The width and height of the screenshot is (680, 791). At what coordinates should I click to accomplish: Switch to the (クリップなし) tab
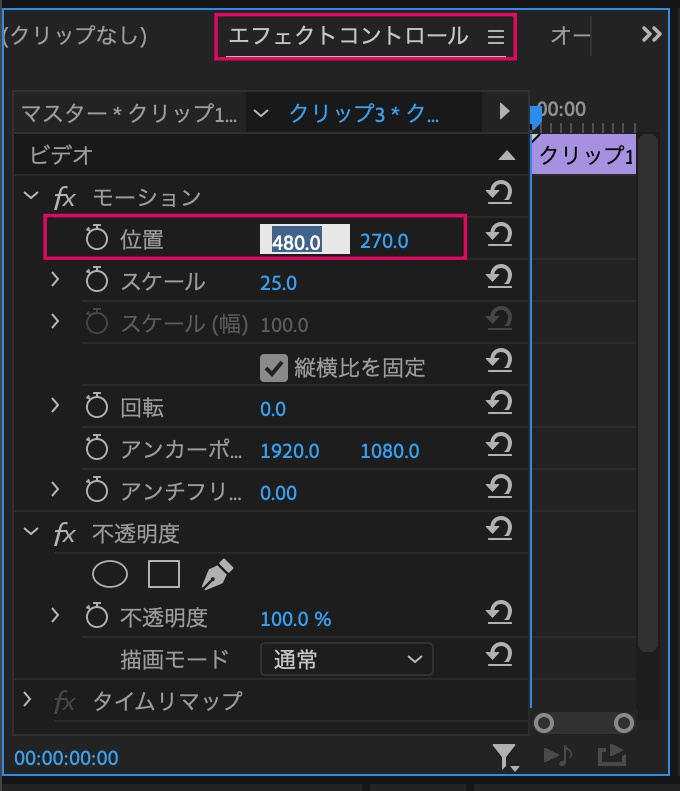75,35
